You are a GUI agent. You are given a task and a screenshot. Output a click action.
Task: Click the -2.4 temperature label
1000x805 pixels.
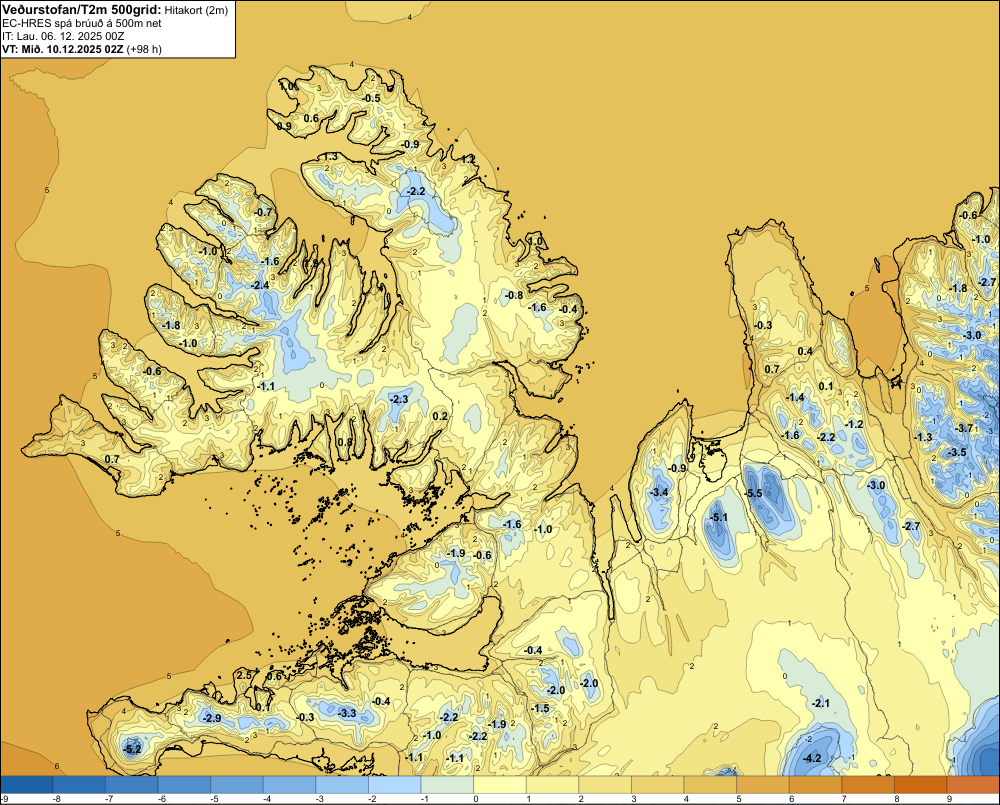pos(260,285)
